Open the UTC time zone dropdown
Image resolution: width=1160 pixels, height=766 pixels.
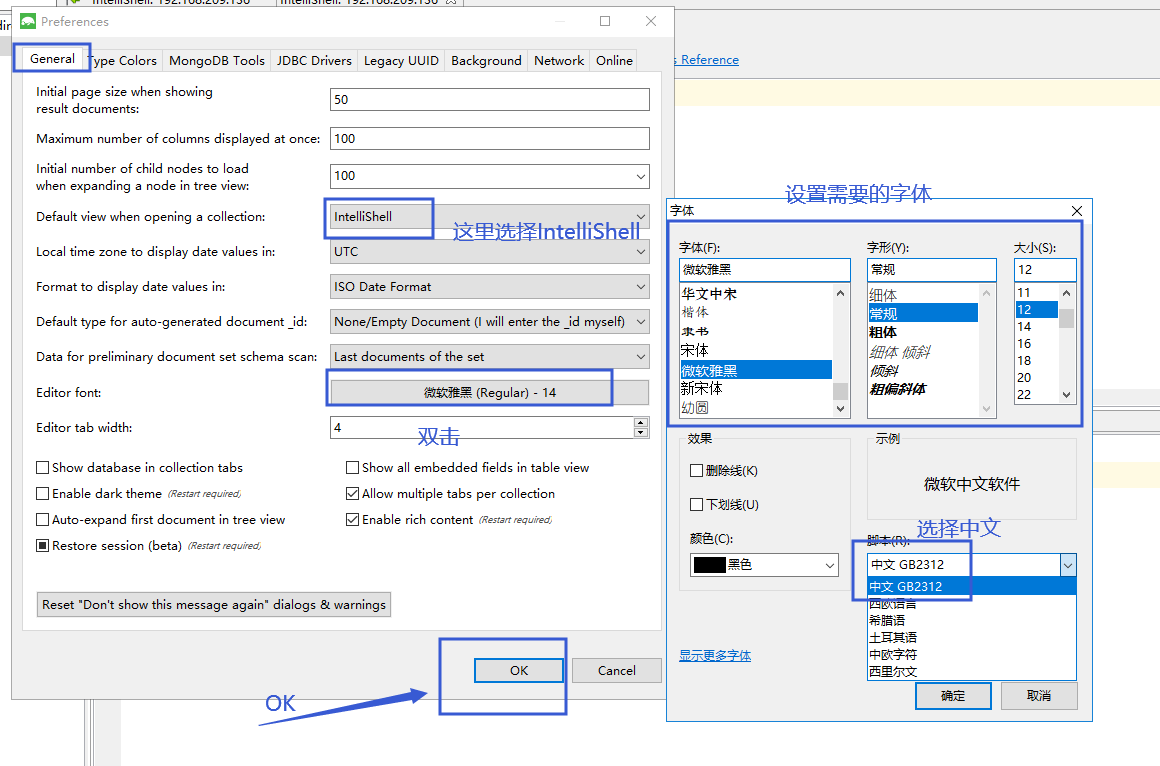coord(490,252)
